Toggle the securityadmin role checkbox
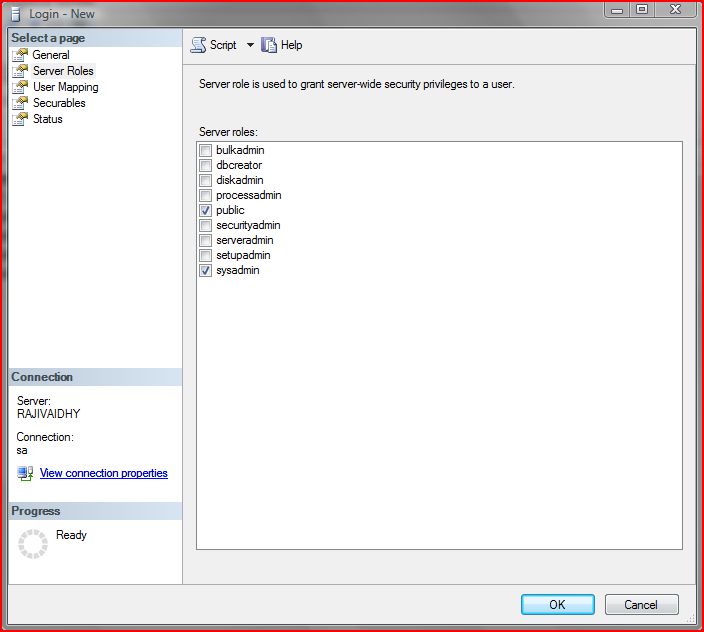Image resolution: width=704 pixels, height=632 pixels. 206,225
